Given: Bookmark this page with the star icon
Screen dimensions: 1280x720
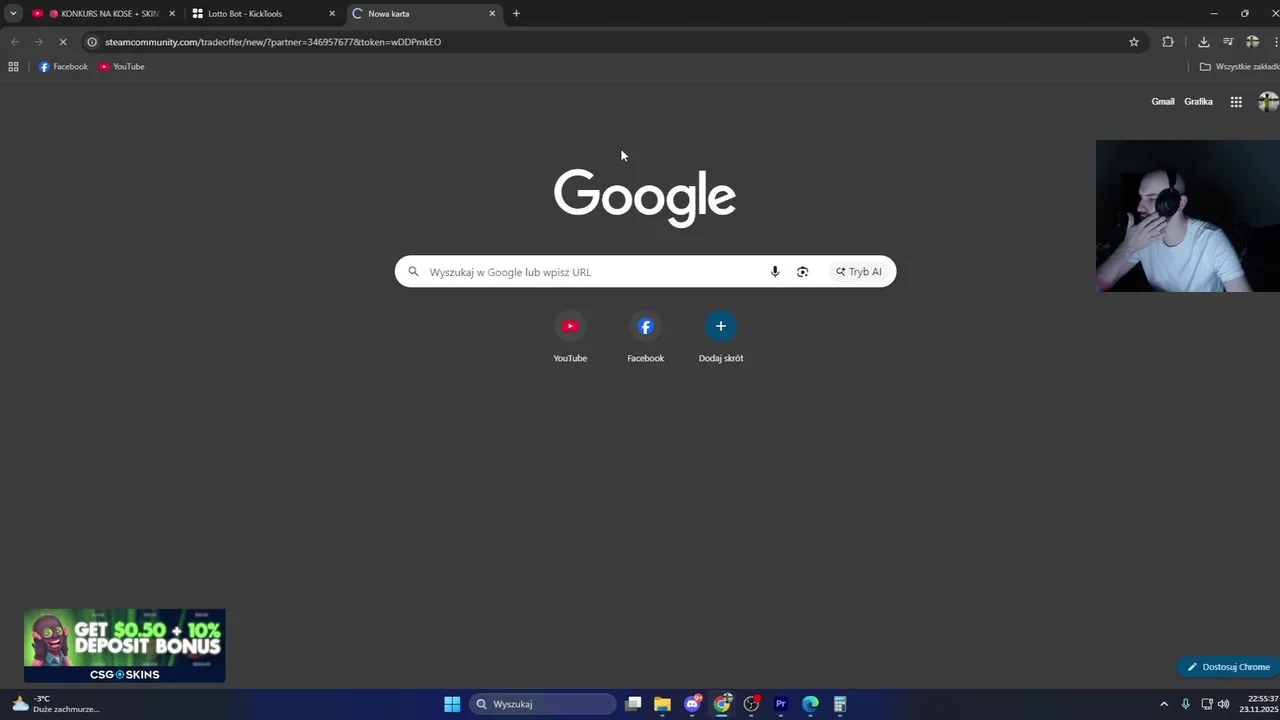Looking at the screenshot, I should [1134, 42].
